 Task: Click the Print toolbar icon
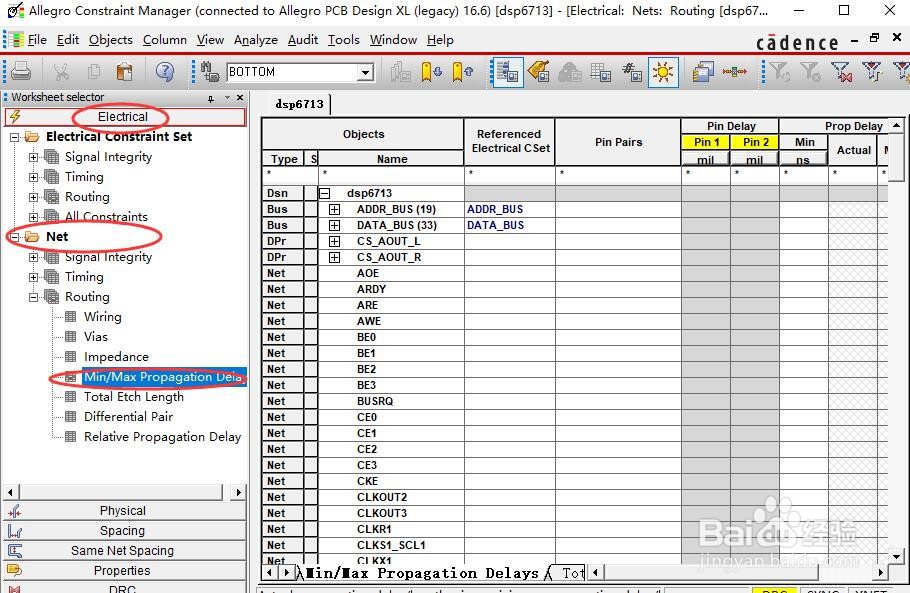[21, 71]
